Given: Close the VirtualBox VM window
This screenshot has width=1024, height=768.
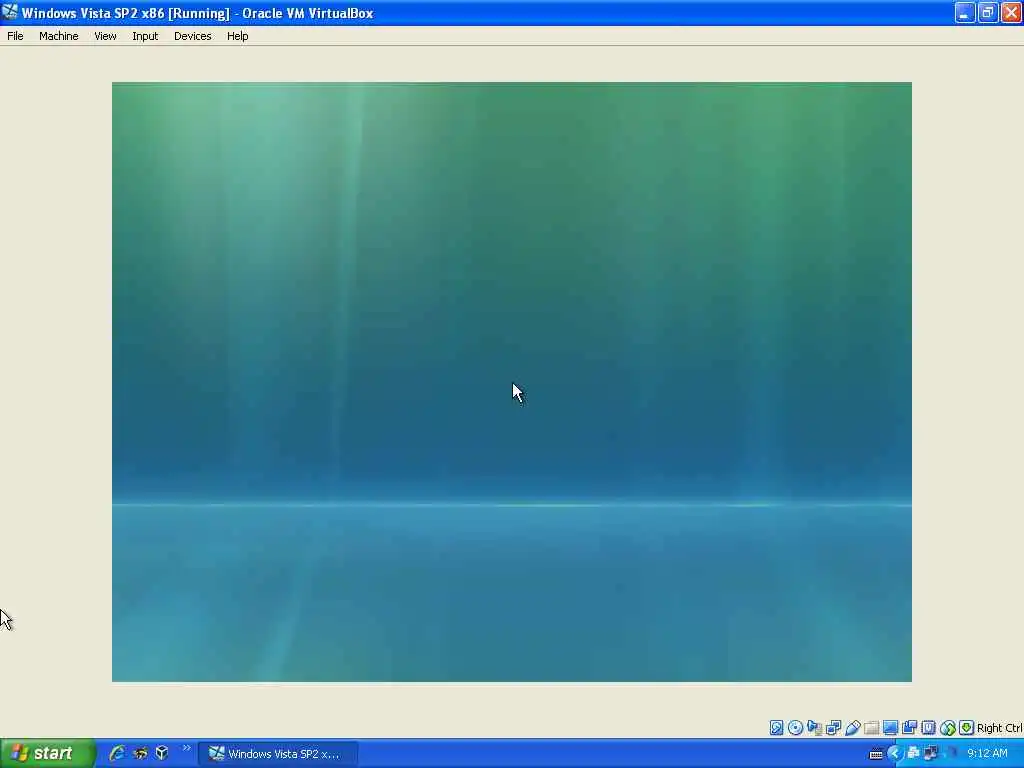Looking at the screenshot, I should pyautogui.click(x=1012, y=12).
